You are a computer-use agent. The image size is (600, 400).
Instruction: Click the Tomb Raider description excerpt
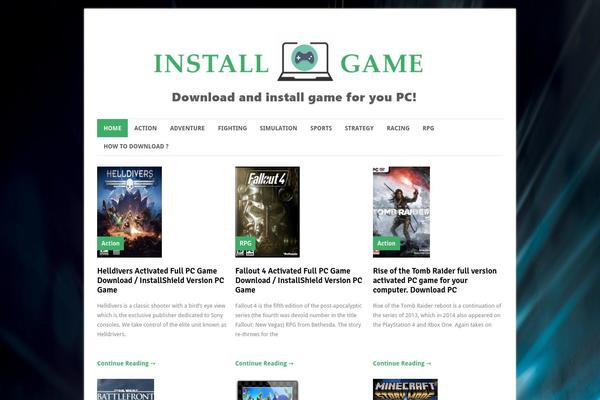point(437,315)
